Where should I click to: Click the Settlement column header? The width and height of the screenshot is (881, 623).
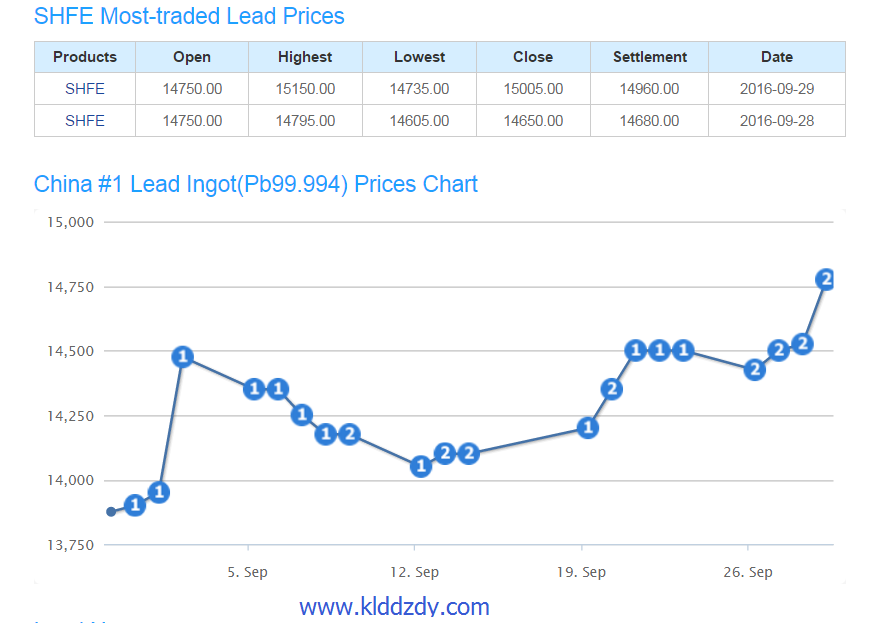coord(650,57)
